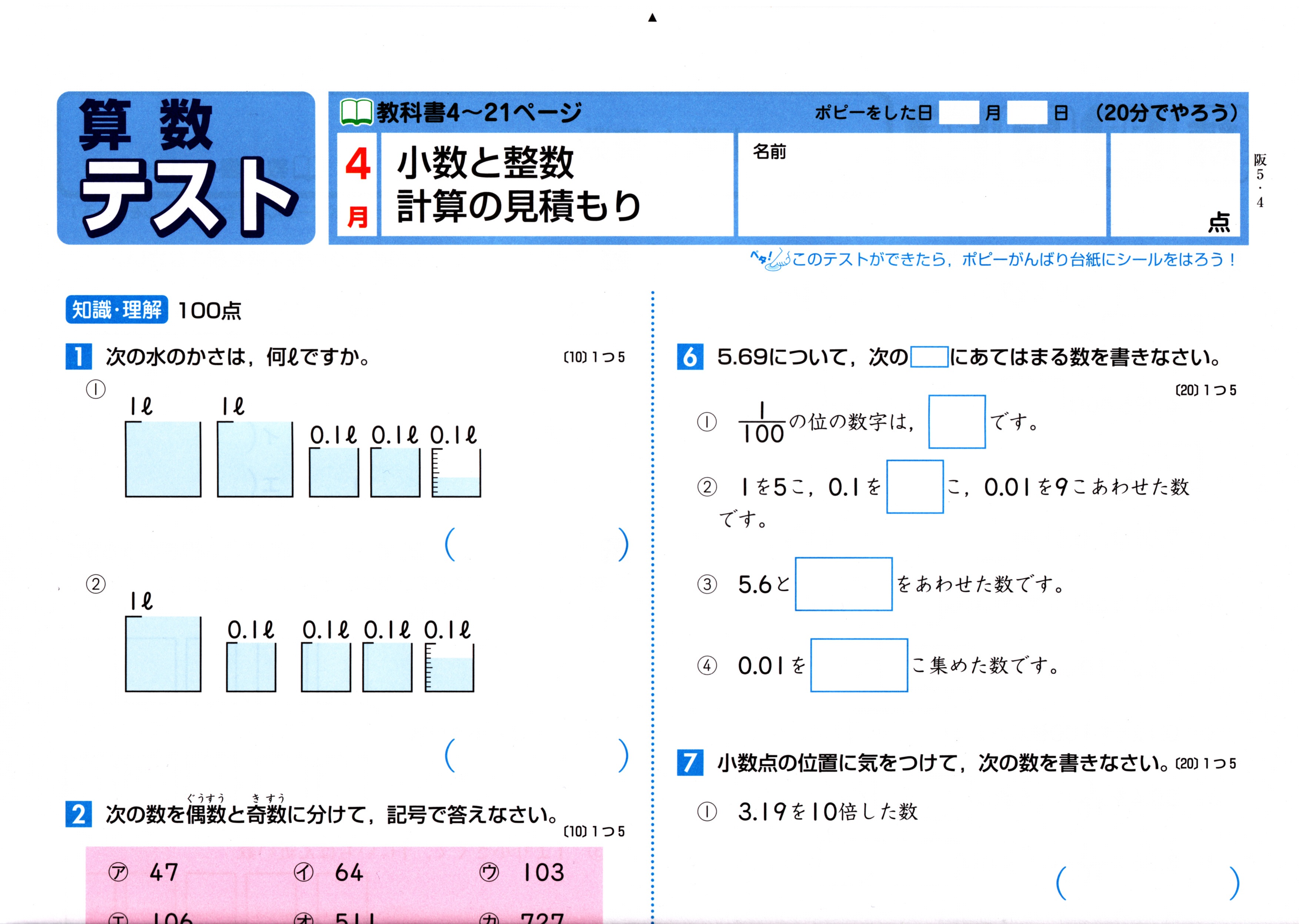Click the month blank before 月
Viewport: 1299px width, 924px height.
coord(959,113)
